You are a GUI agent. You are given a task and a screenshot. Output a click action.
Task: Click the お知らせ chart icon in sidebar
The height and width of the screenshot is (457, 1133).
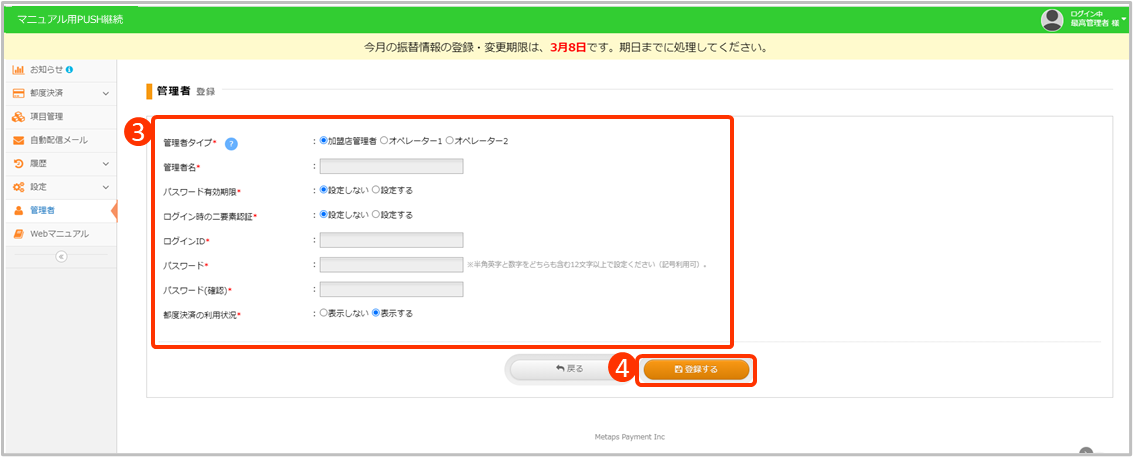(x=18, y=69)
